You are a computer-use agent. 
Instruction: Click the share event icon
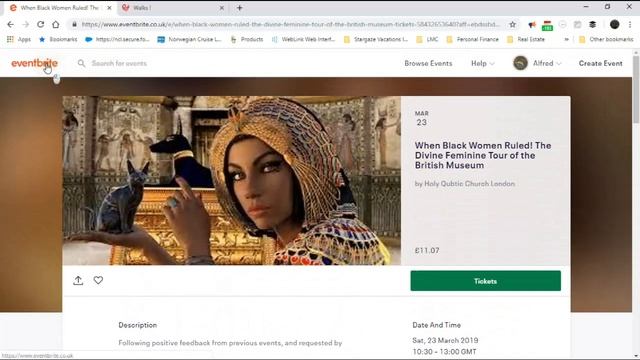(x=78, y=280)
